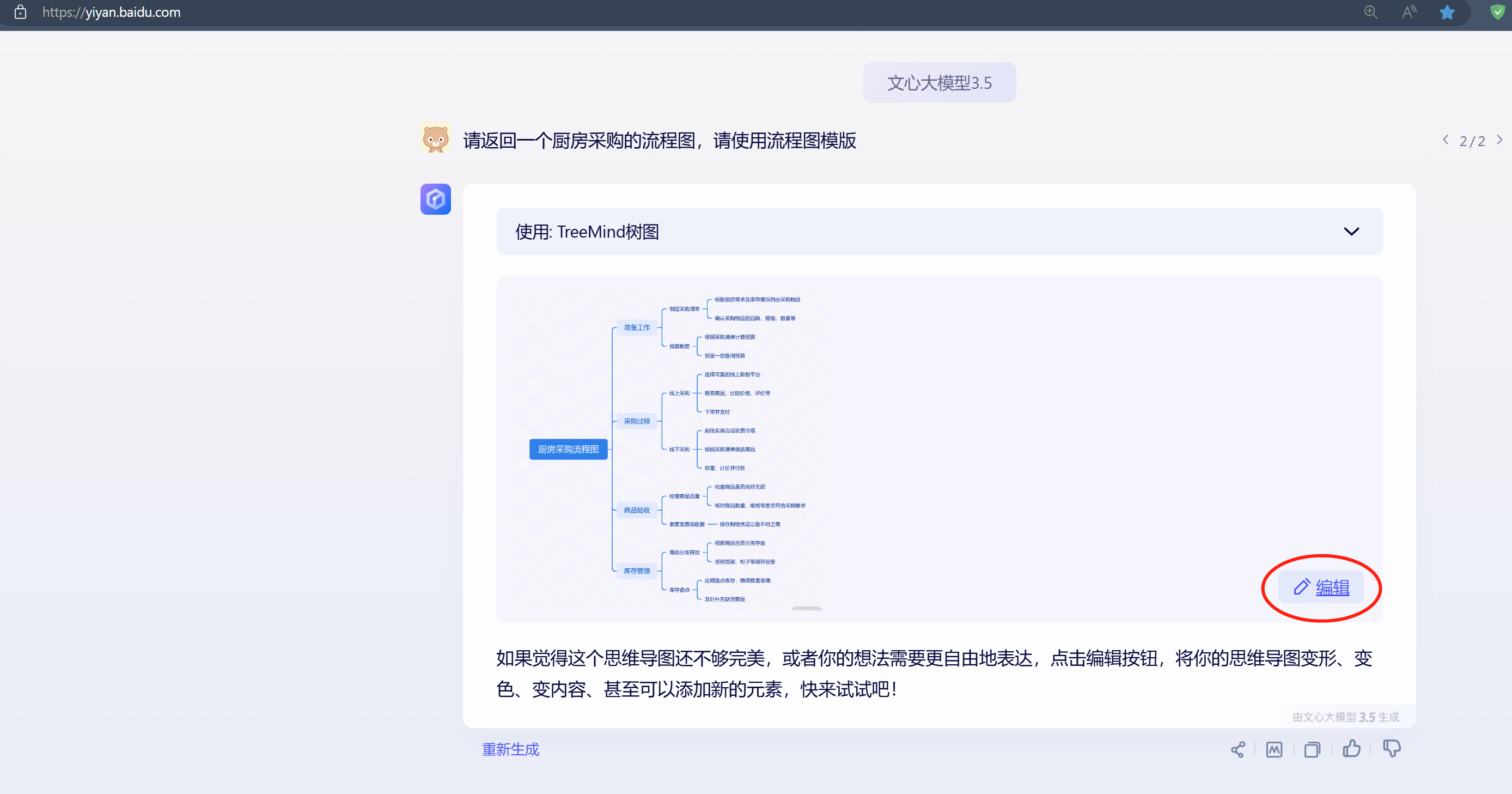The width and height of the screenshot is (1512, 794).
Task: Click the 确认采购物品的品牌、规格、数量等 leaf text
Action: point(755,318)
